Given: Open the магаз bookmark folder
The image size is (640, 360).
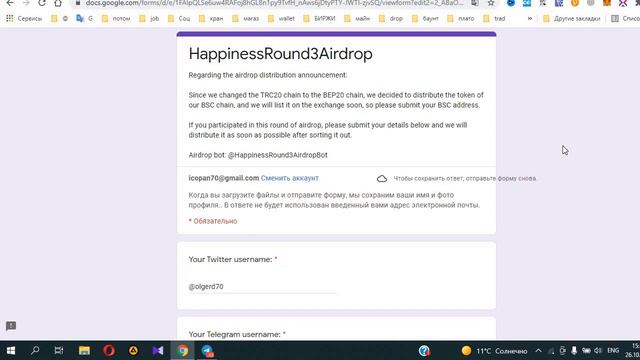Looking at the screenshot, I should click(x=245, y=18).
